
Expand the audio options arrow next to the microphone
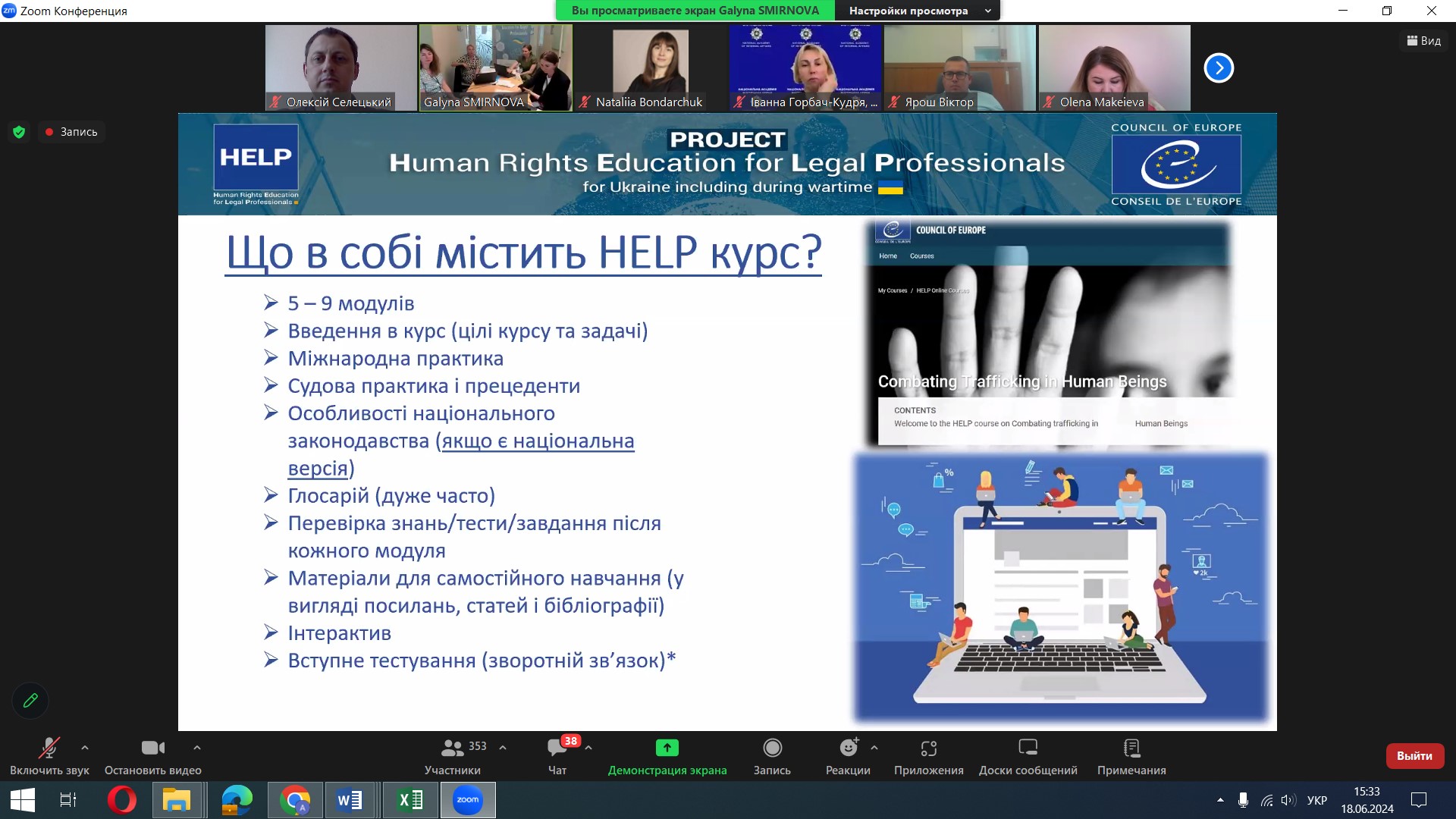coord(85,748)
